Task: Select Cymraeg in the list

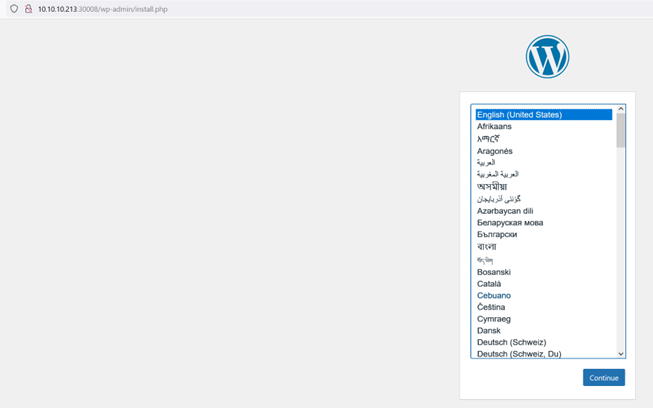Action: click(x=544, y=318)
